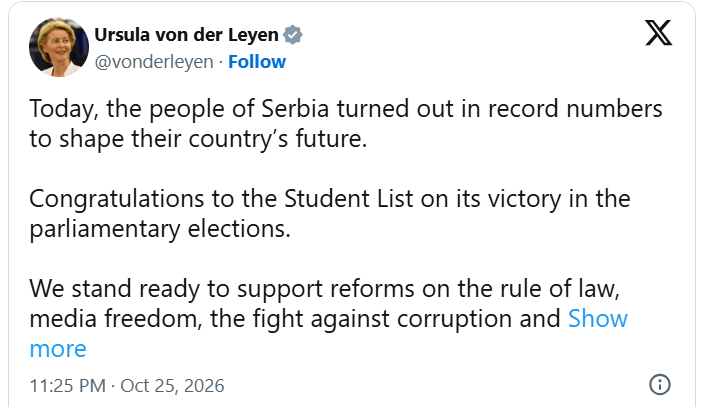Click the line starting "Today, the people"
Viewport: 701px width, 407px height.
click(x=346, y=109)
